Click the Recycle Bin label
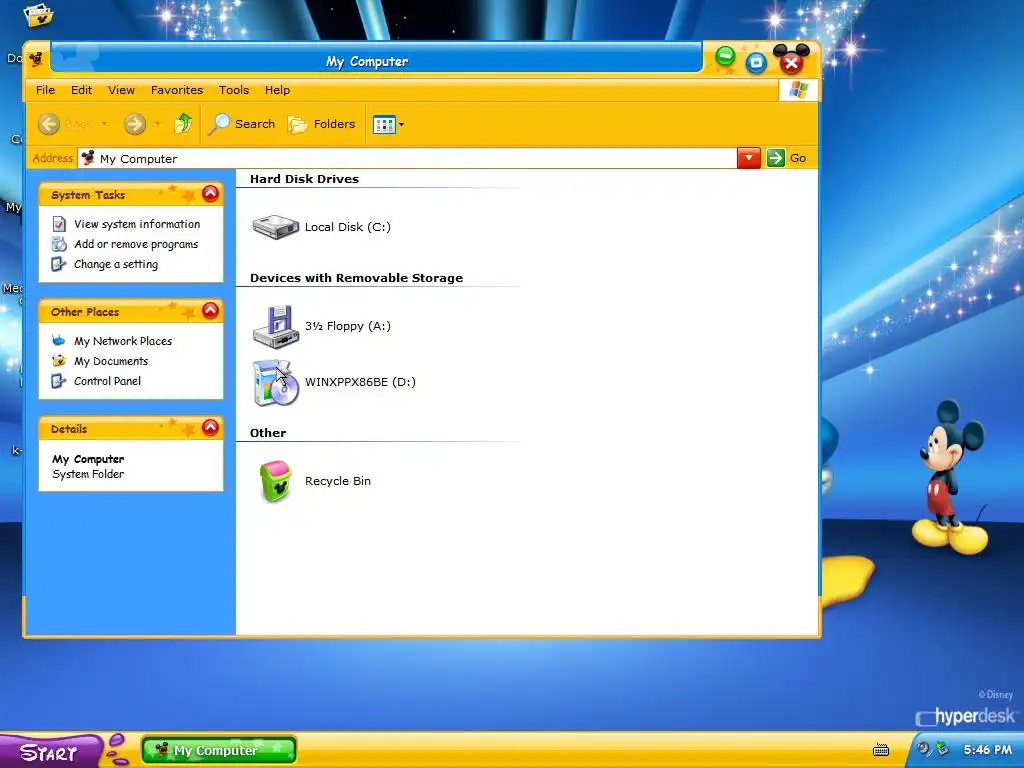Screen dimensions: 1024x768 tap(338, 481)
